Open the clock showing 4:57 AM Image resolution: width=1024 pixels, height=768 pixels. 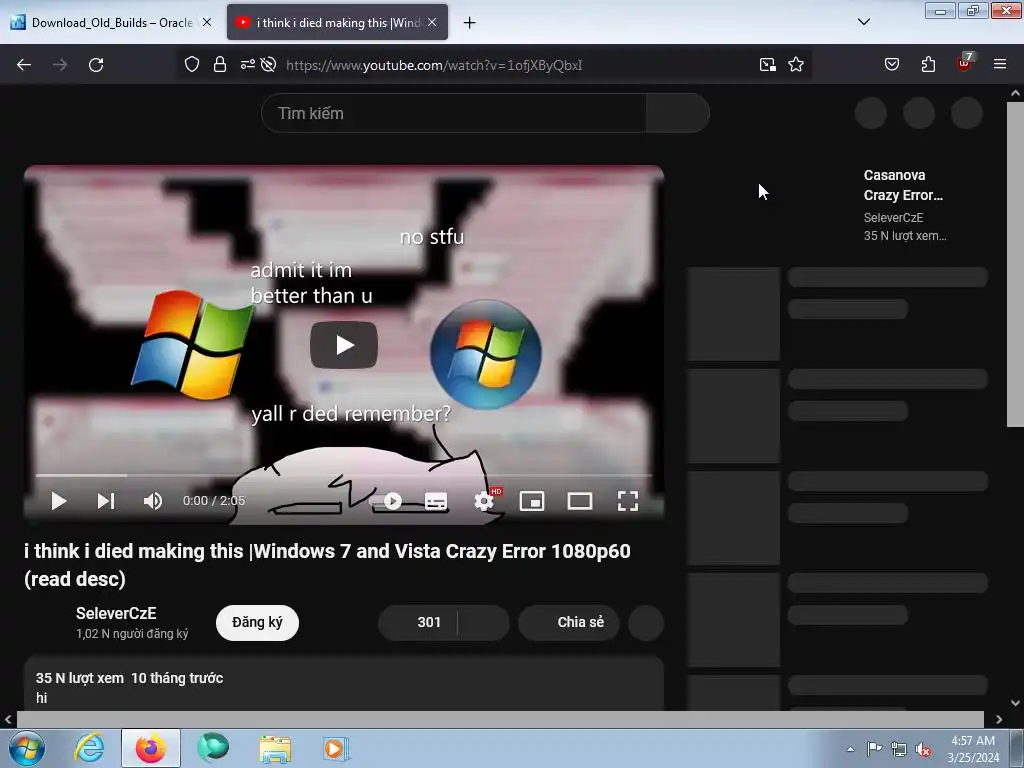[973, 749]
